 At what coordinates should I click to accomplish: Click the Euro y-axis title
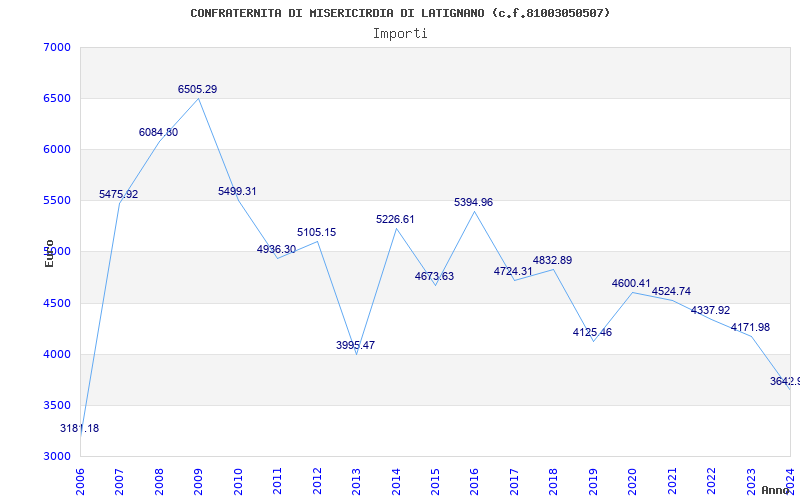(x=49, y=253)
